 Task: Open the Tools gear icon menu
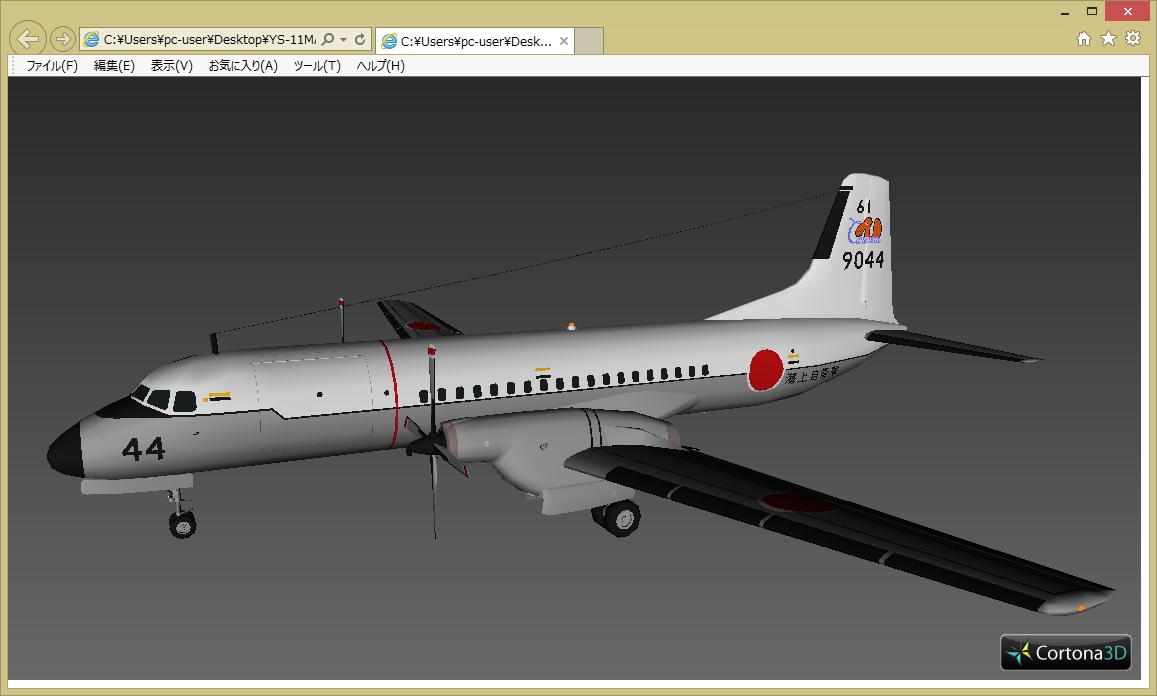pos(1133,39)
